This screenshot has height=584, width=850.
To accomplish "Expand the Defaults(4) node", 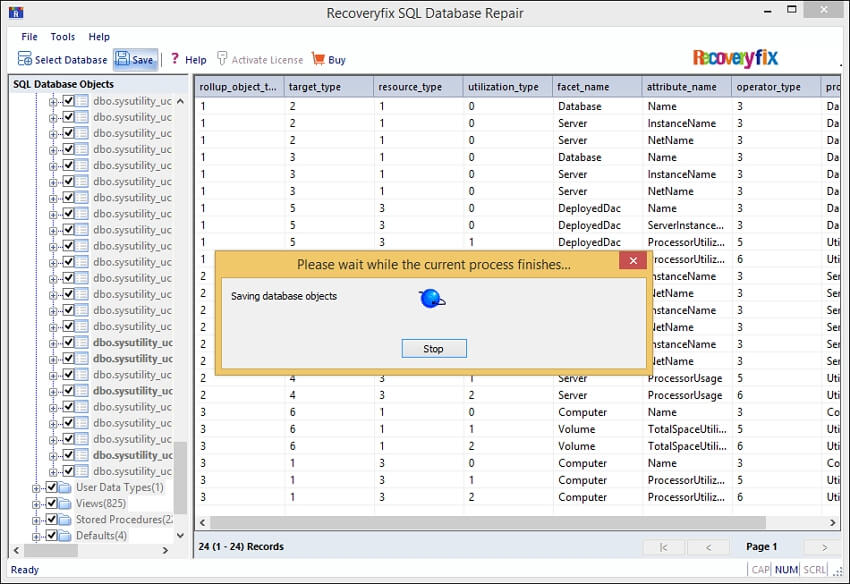I will 36,537.
